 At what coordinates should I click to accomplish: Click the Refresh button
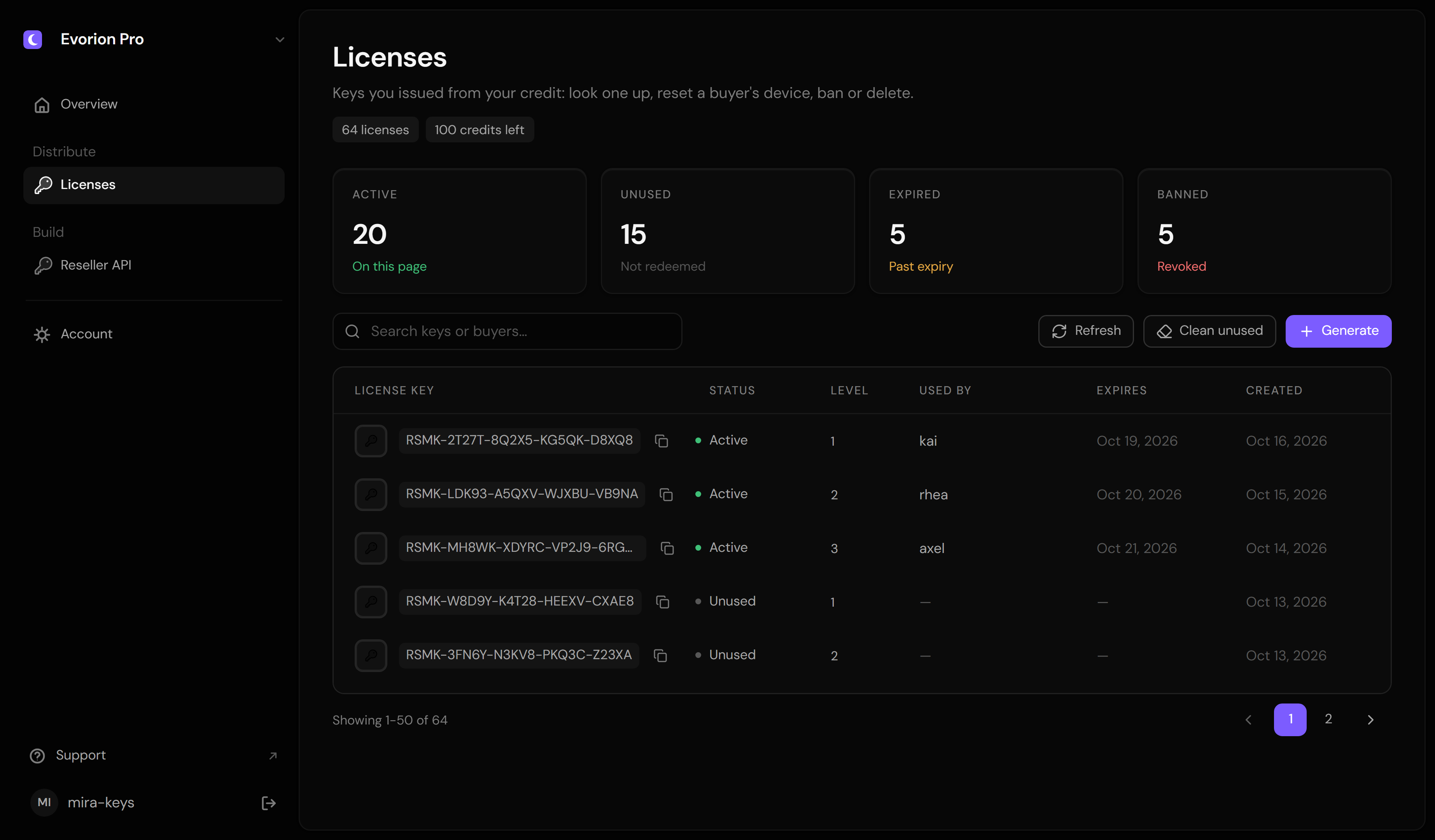tap(1086, 331)
